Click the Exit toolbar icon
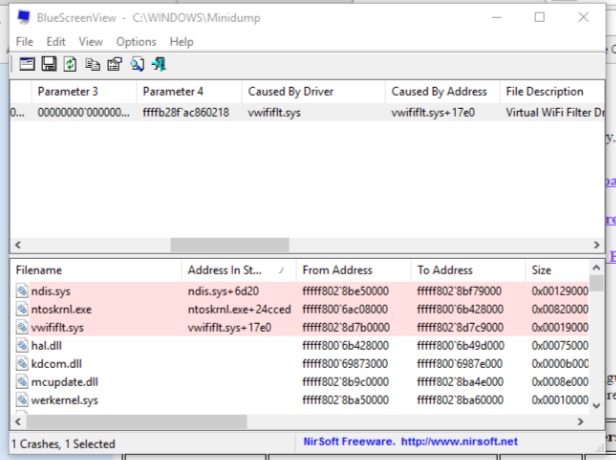 pos(158,64)
